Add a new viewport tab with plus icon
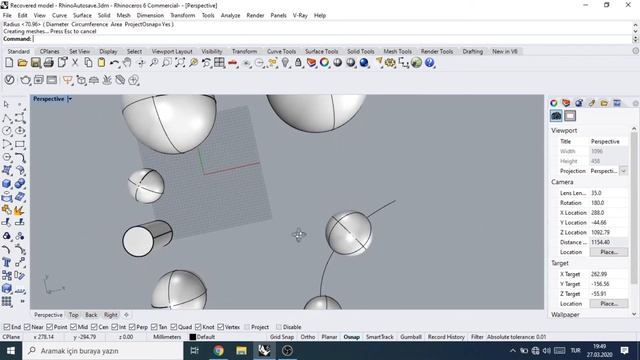640x360 pixels. pyautogui.click(x=127, y=315)
